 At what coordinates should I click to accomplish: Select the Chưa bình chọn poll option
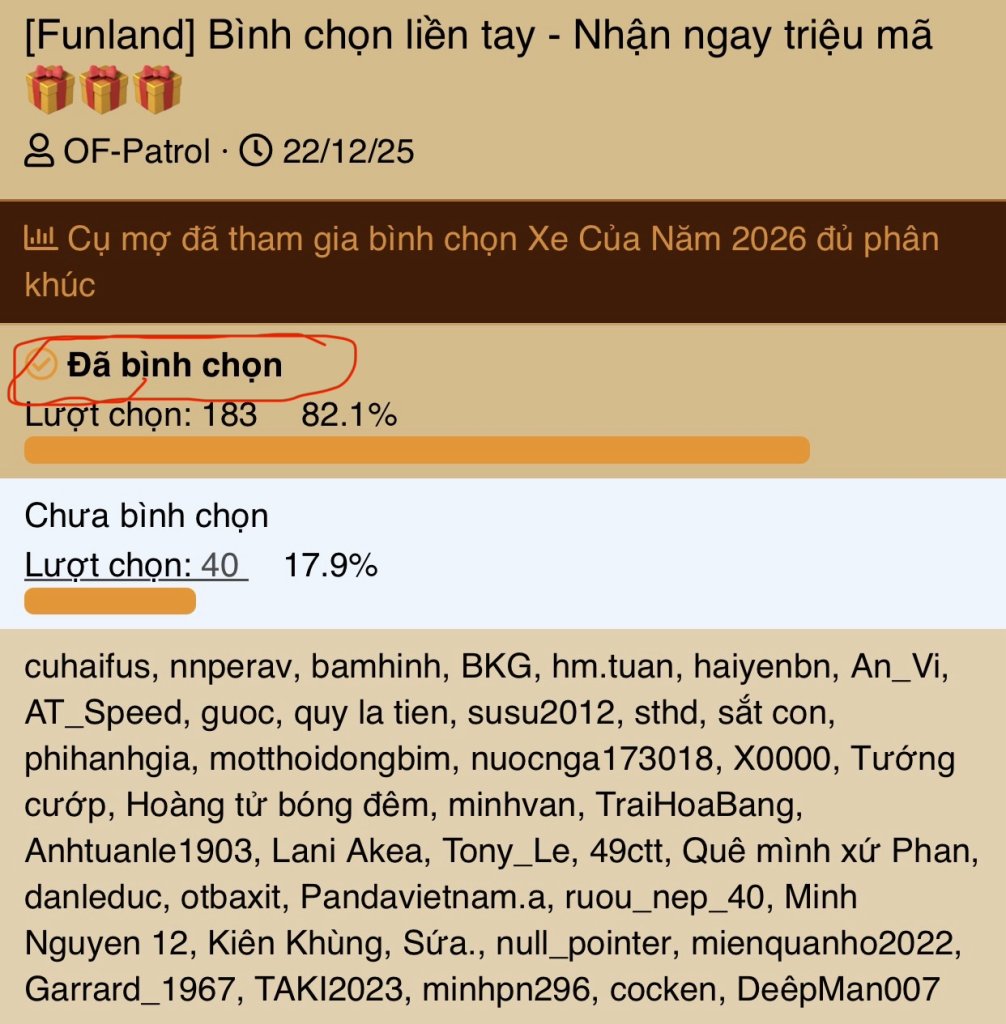(x=147, y=516)
